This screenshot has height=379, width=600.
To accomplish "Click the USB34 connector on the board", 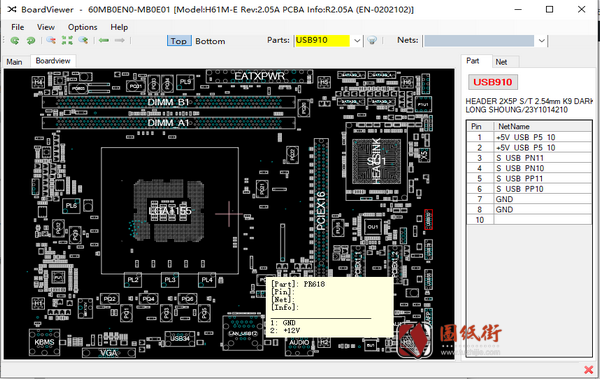I will [180, 338].
